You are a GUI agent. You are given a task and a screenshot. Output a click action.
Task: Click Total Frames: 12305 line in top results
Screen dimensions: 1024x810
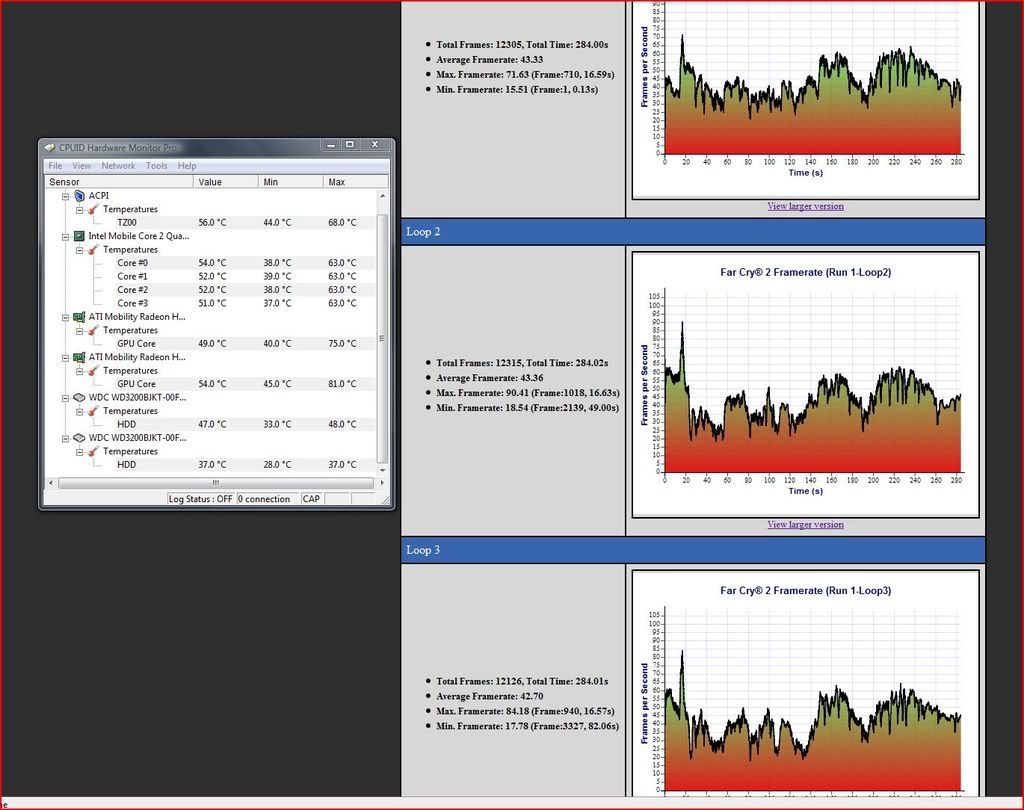[522, 45]
